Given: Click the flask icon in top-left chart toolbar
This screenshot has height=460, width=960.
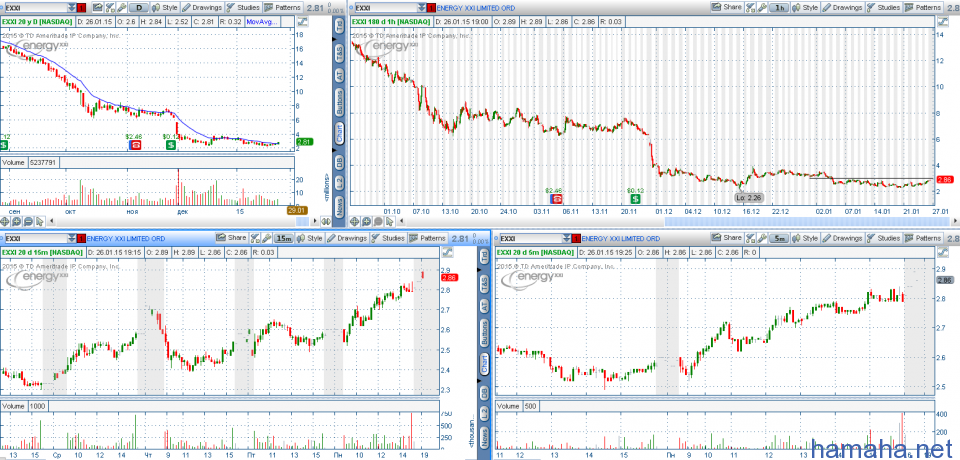Looking at the screenshot, I should tap(110, 8).
